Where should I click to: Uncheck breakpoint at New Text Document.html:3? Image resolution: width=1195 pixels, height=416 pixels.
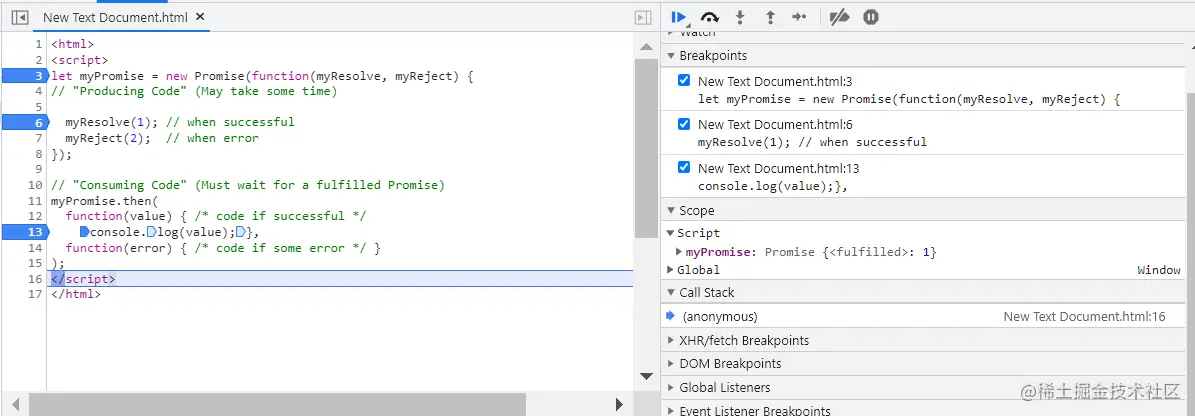click(684, 80)
